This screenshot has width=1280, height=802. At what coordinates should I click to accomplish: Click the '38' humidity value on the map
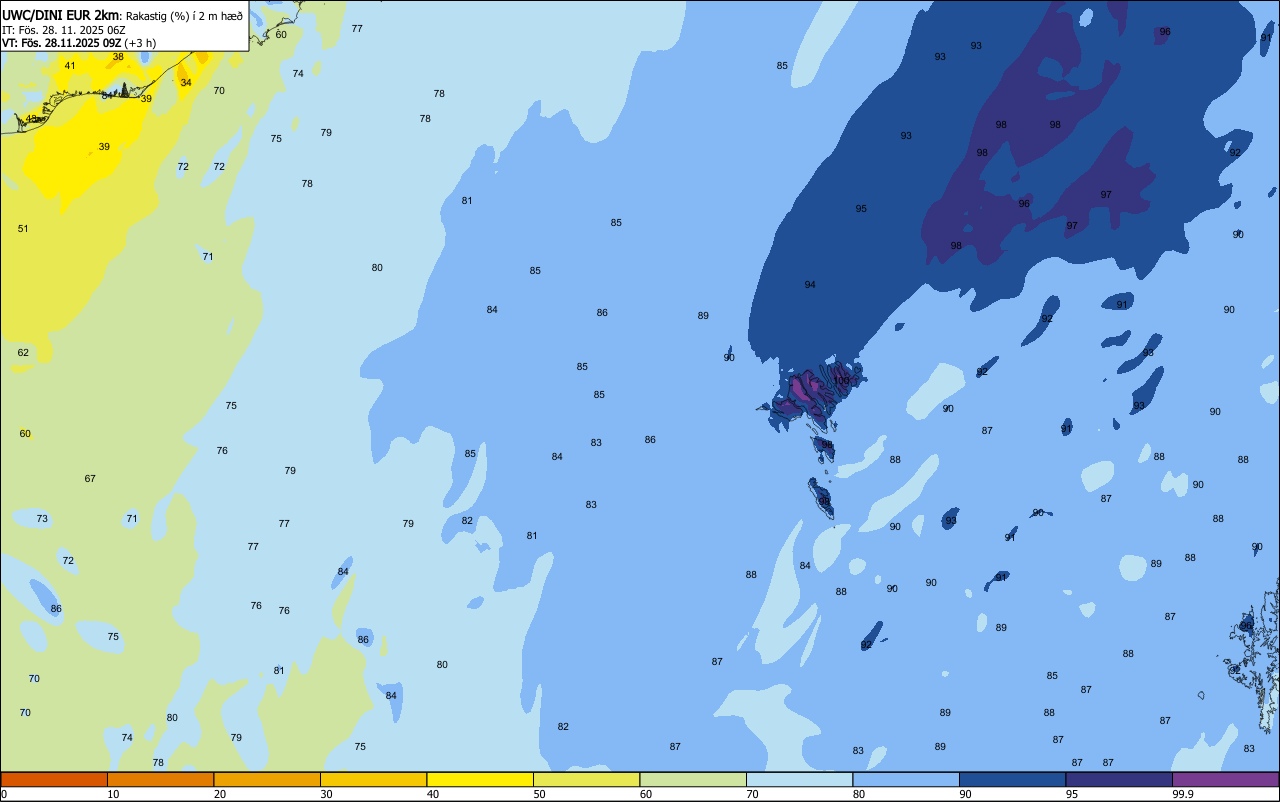coord(118,57)
